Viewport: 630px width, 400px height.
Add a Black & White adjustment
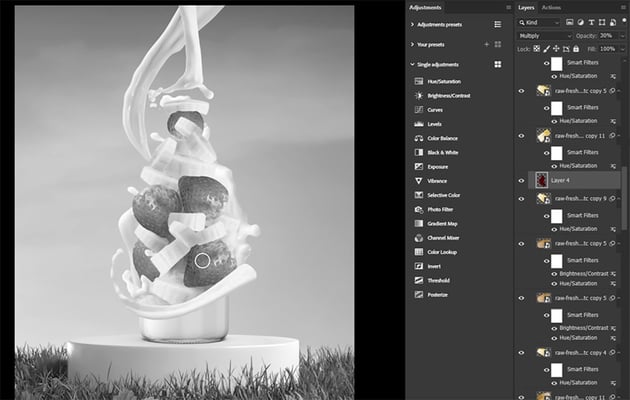tap(436, 153)
